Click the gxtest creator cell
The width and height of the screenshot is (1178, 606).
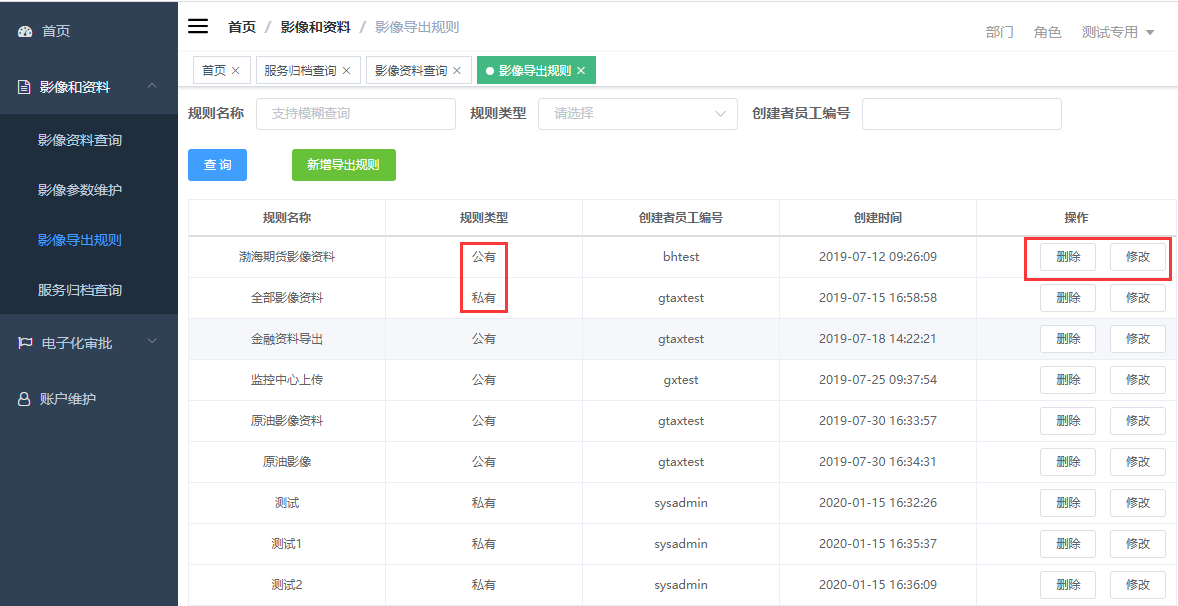click(681, 380)
